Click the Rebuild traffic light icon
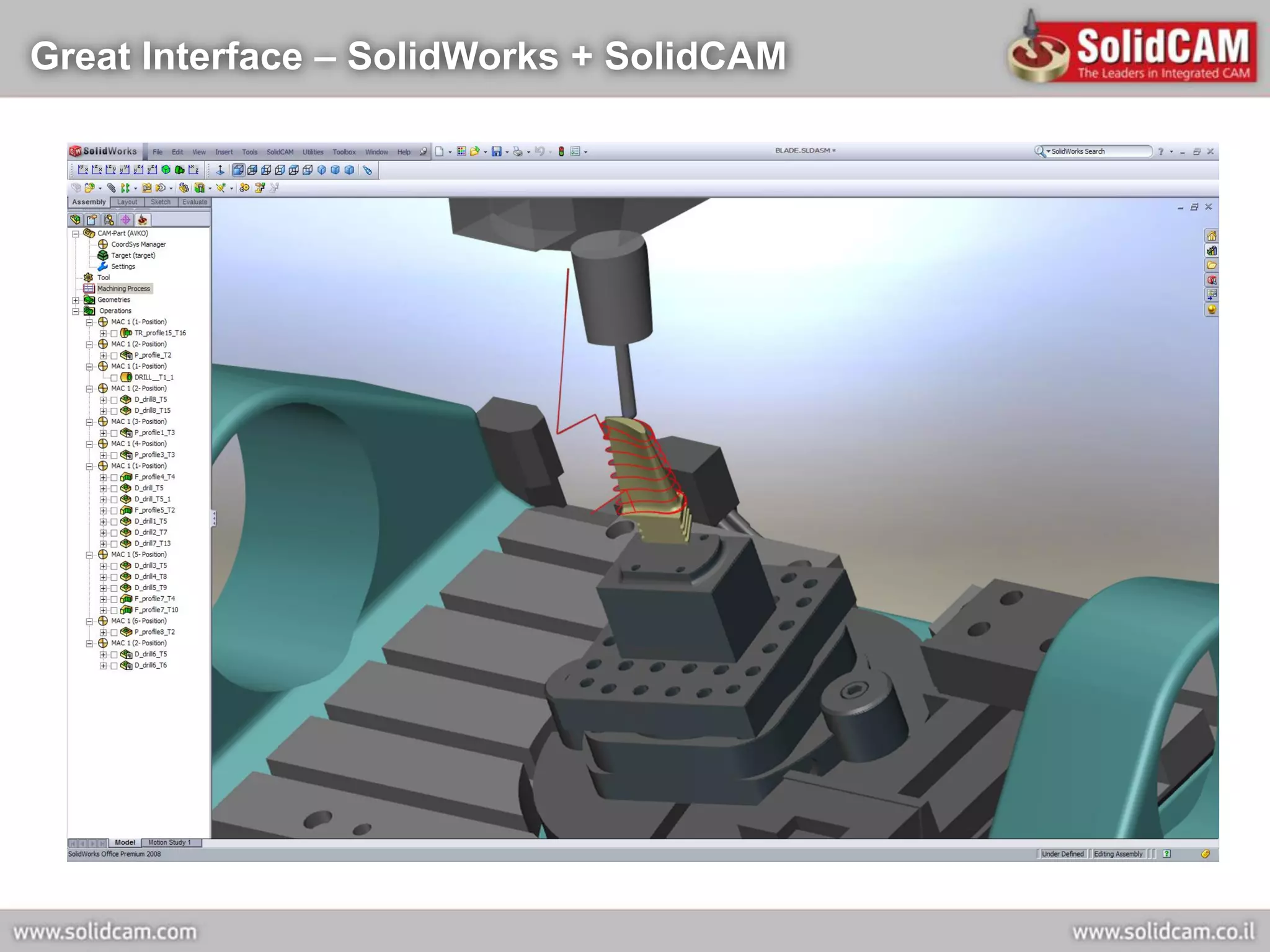This screenshot has height=952, width=1270. (561, 151)
